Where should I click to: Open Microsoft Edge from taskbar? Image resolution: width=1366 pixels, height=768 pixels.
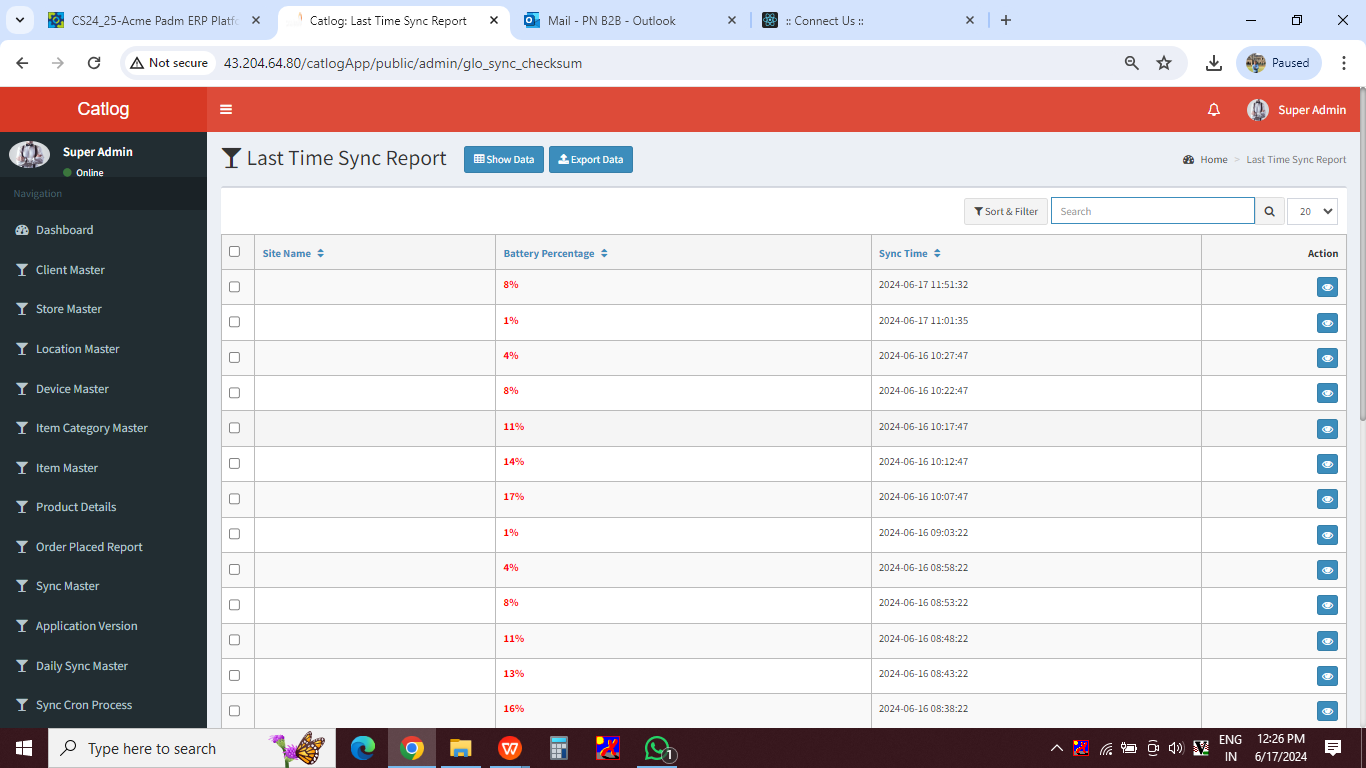click(x=363, y=748)
